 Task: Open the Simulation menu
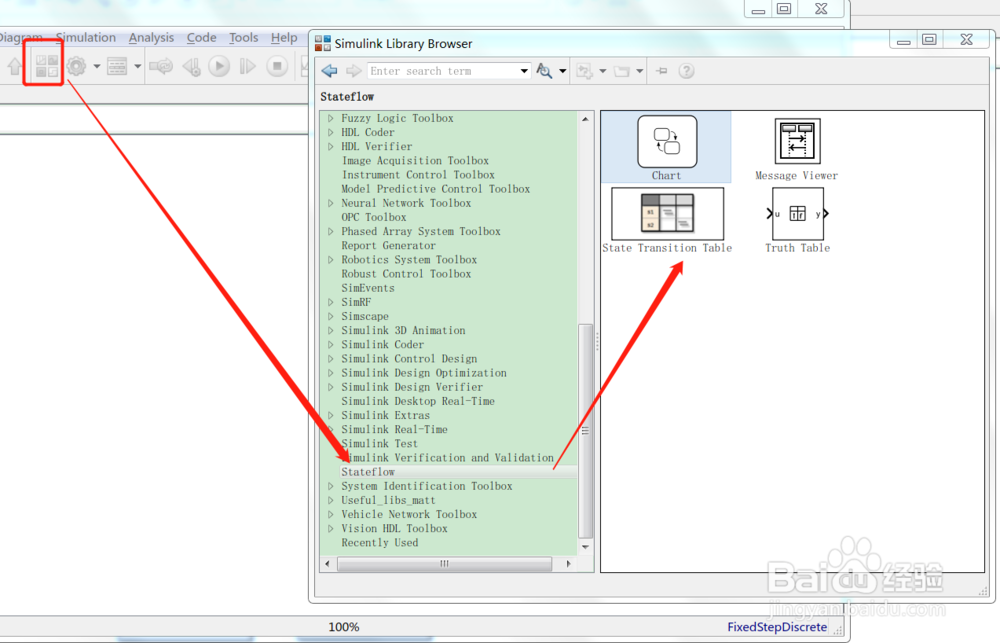[85, 38]
